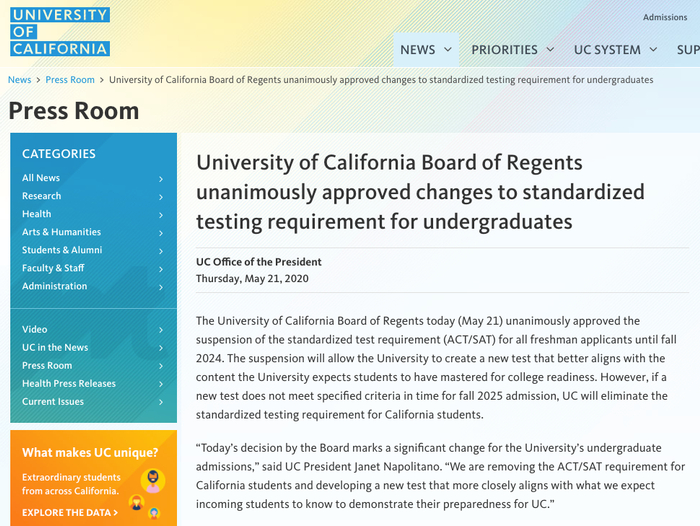Click 'Extraordinary students from across California.' text

coord(71,484)
